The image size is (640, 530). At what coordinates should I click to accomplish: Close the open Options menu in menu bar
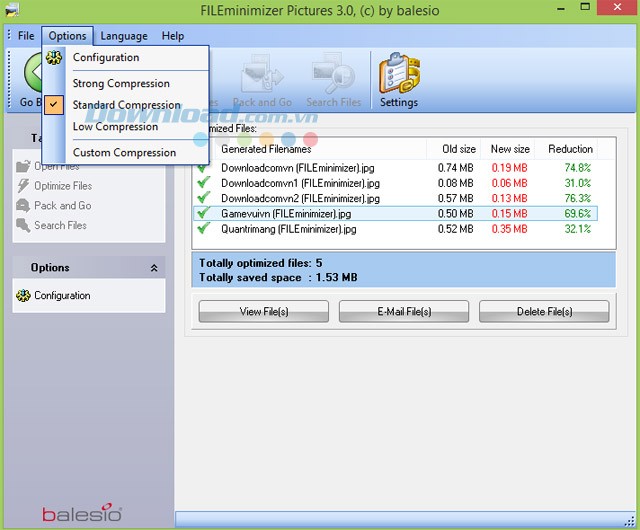point(67,36)
